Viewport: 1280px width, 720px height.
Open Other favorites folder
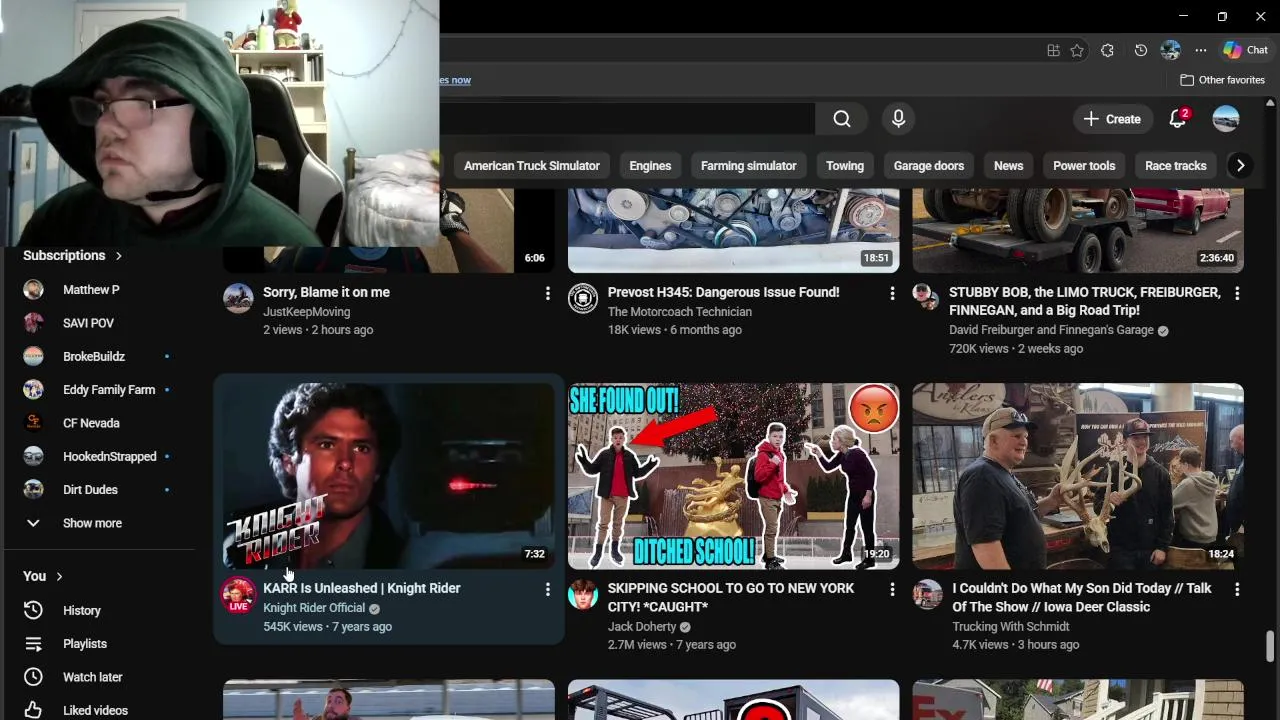pos(1222,80)
